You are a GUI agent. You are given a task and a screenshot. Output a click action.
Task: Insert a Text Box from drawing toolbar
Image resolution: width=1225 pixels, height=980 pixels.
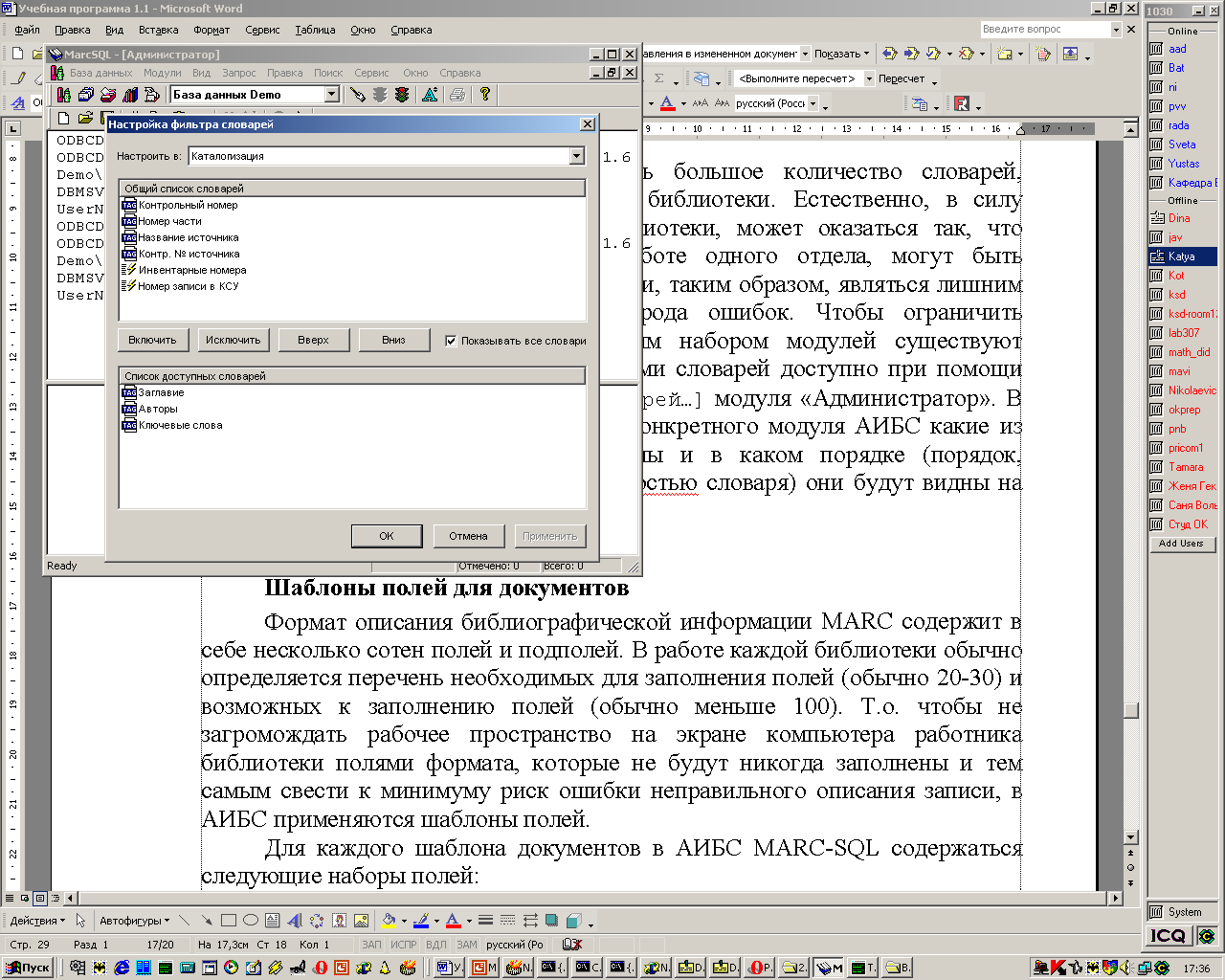[x=273, y=921]
